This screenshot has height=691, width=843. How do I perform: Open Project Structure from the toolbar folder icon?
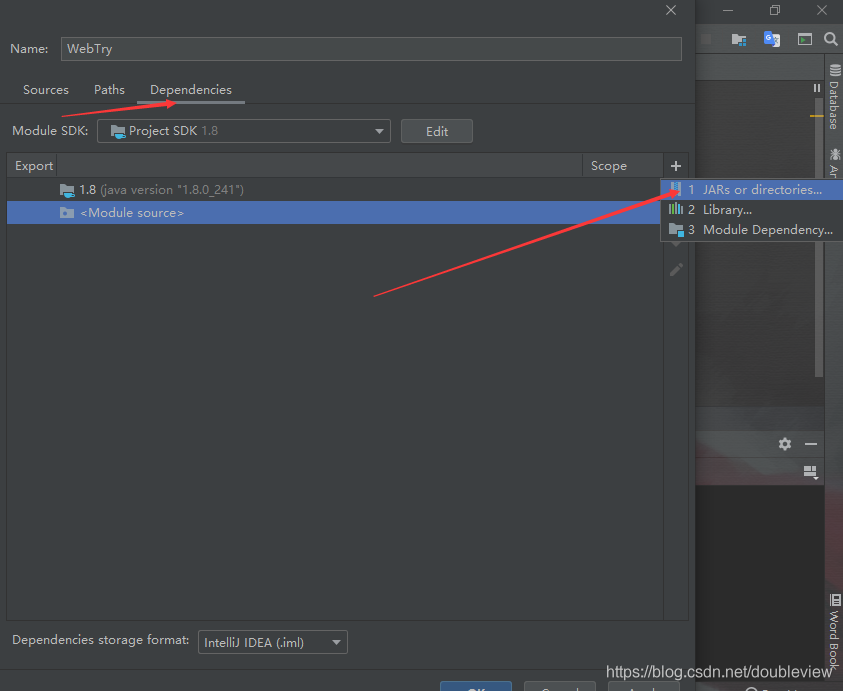(x=739, y=39)
